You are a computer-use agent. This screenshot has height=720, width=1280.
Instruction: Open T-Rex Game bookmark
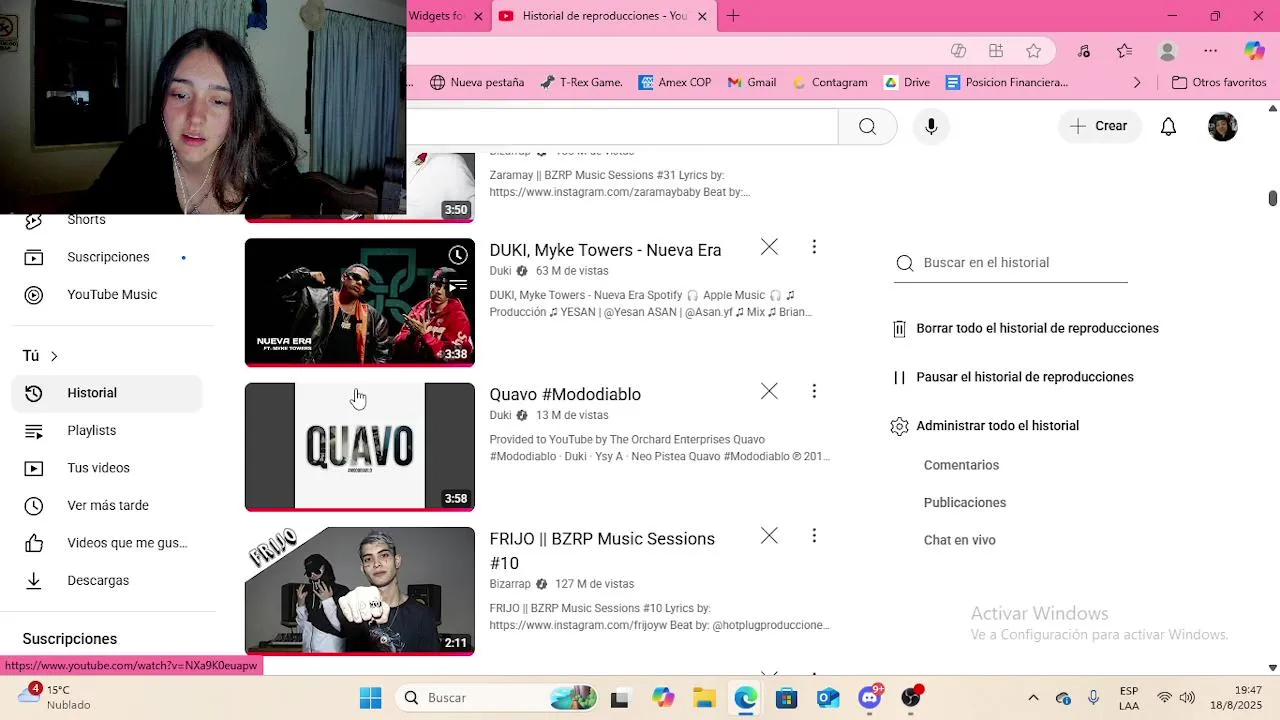pyautogui.click(x=581, y=83)
